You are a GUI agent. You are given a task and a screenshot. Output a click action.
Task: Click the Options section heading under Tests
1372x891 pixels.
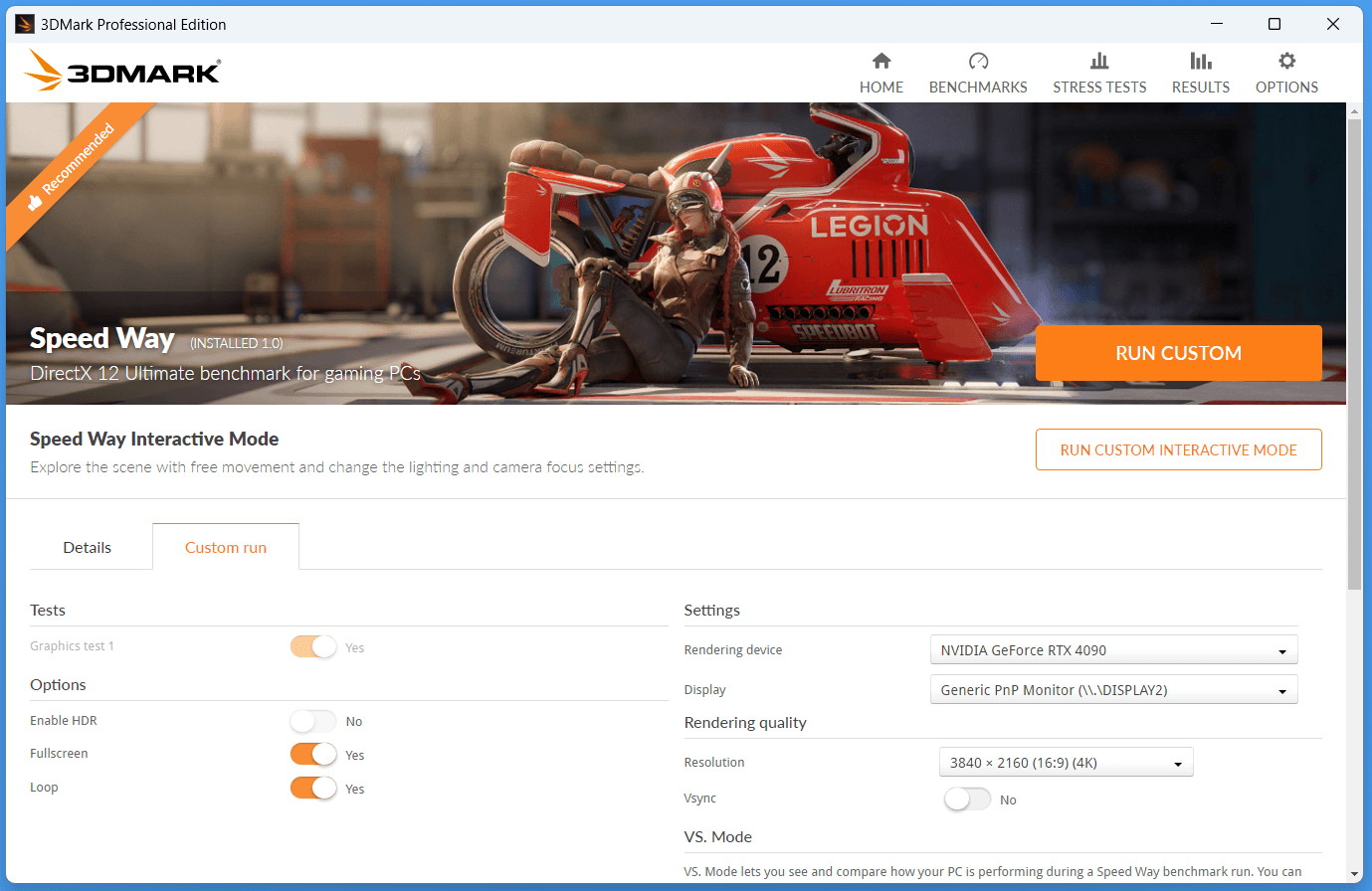tap(58, 684)
